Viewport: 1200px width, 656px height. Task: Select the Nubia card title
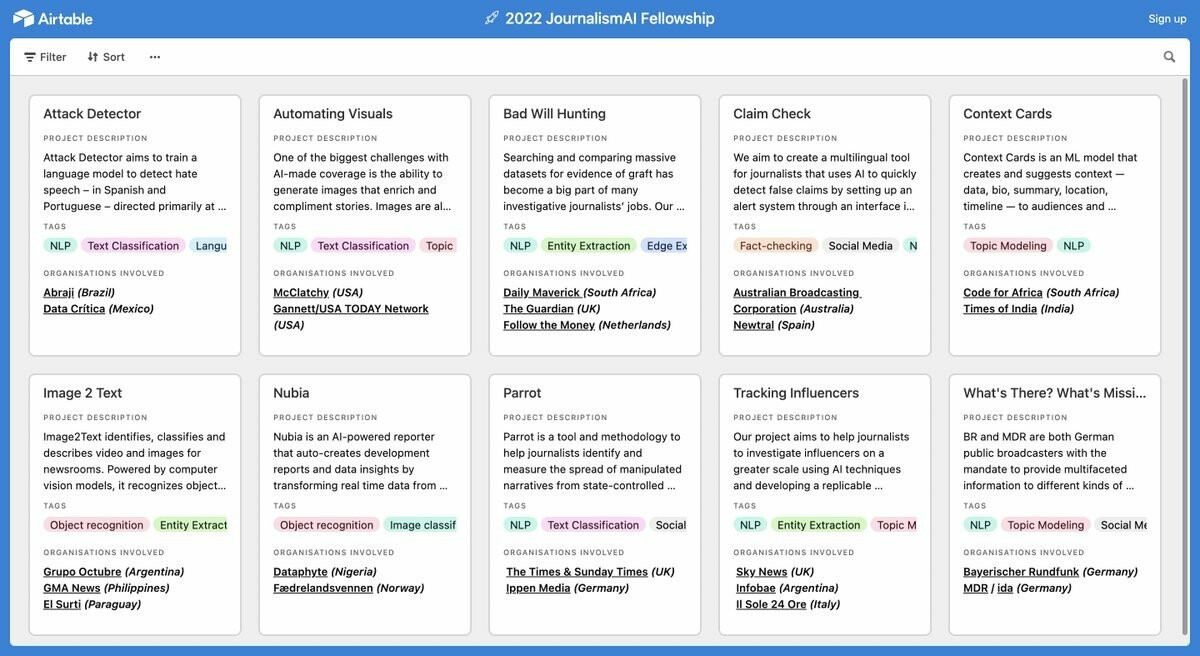pos(291,393)
